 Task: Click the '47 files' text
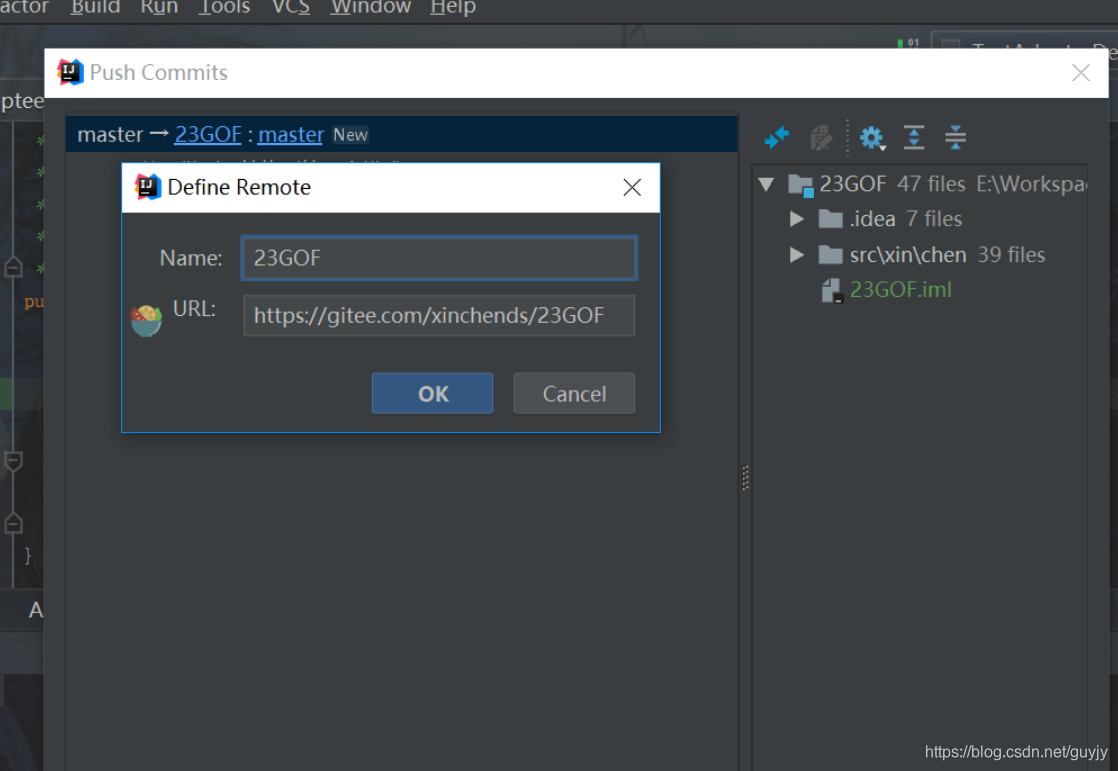pos(931,184)
